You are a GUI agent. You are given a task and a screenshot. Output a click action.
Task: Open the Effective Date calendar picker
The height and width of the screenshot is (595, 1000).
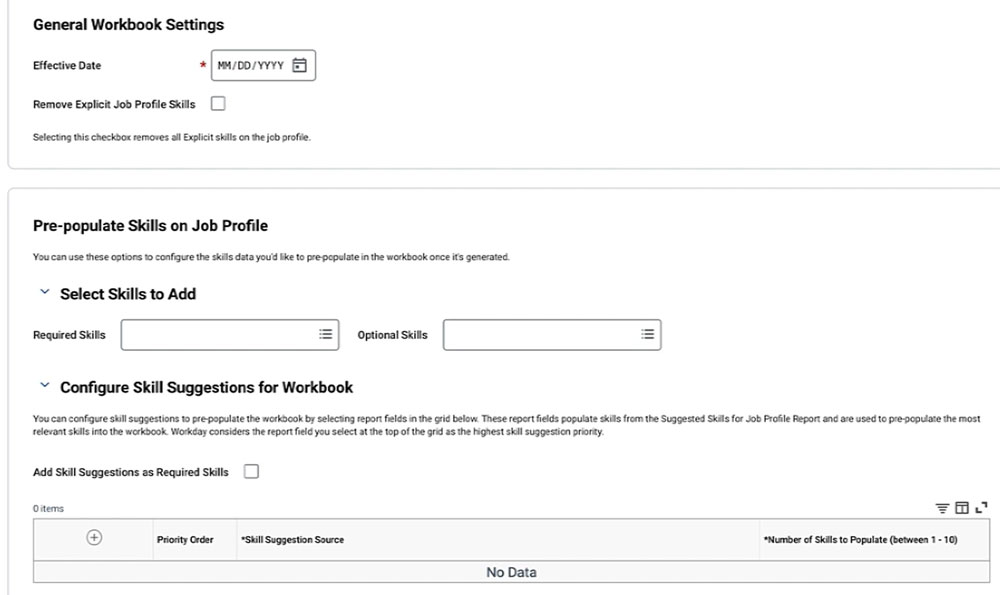pyautogui.click(x=299, y=65)
